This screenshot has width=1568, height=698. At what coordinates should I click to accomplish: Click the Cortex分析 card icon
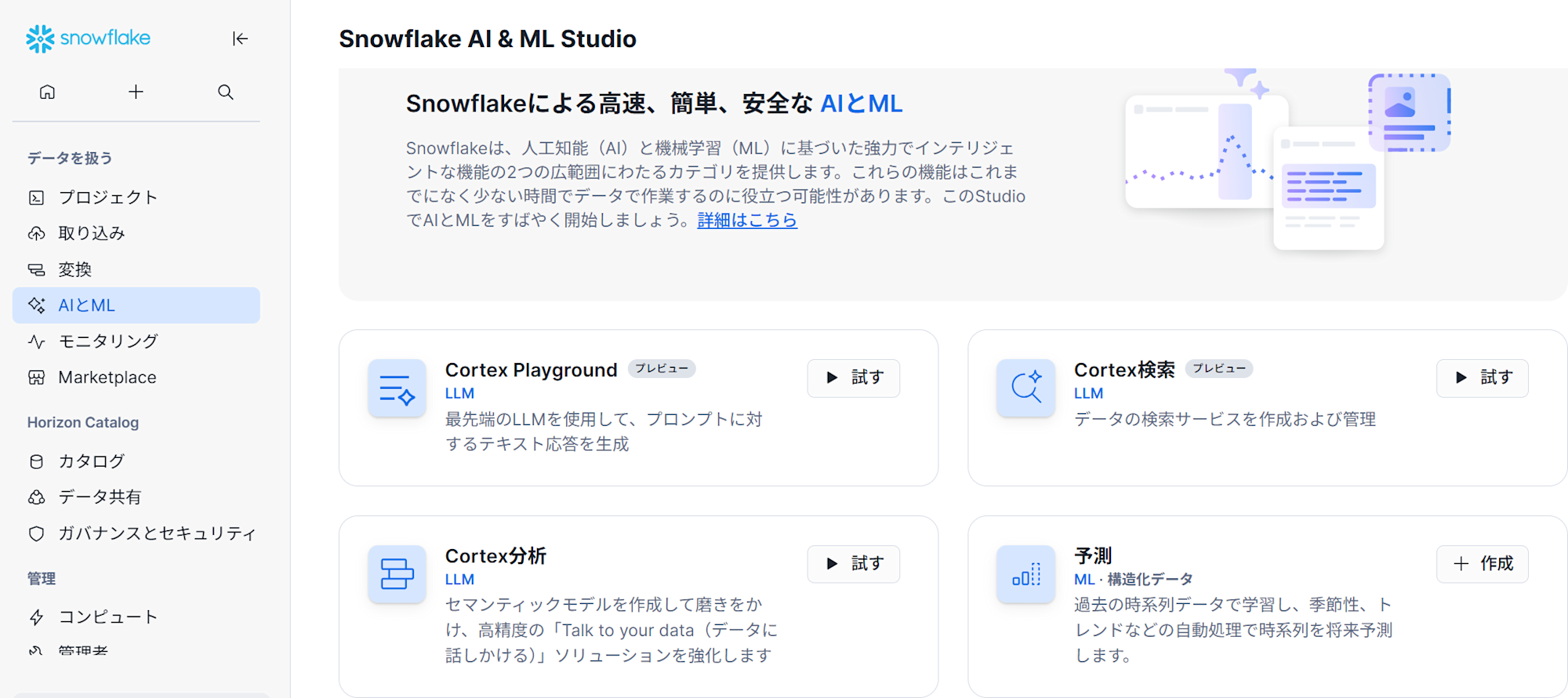click(397, 574)
